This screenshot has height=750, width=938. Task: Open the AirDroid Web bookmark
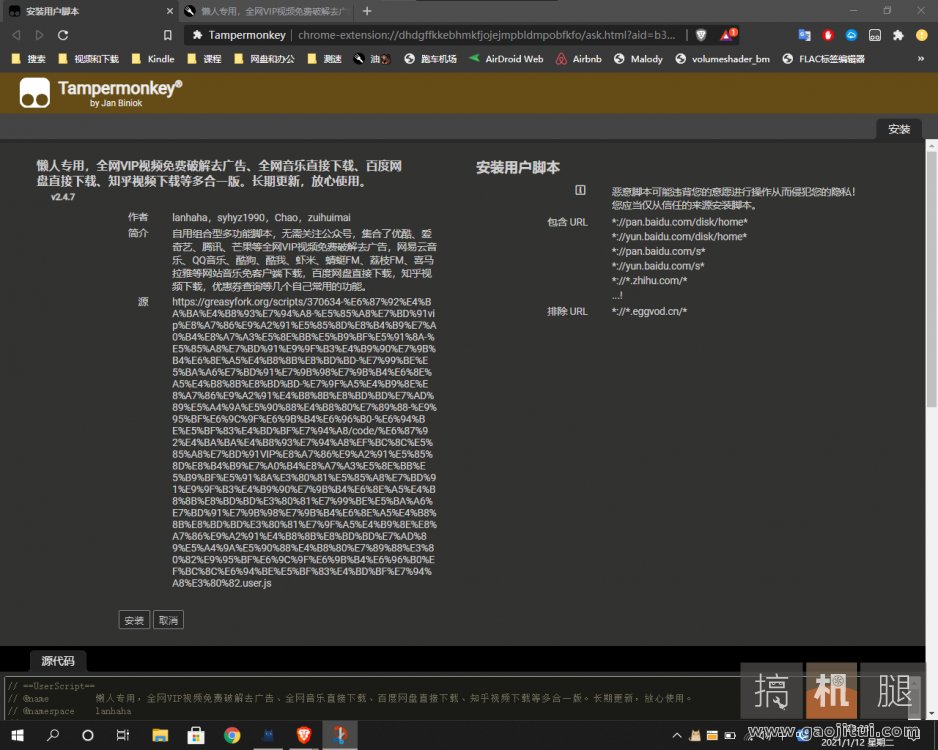[506, 59]
